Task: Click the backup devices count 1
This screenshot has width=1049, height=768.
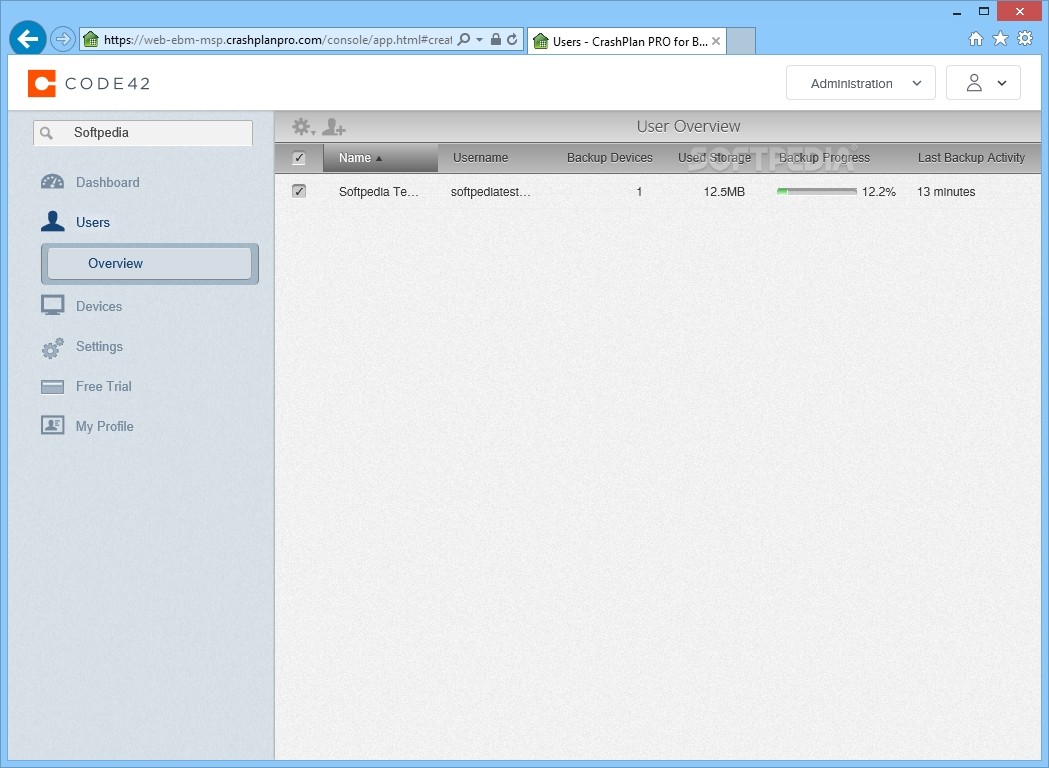Action: click(x=639, y=192)
